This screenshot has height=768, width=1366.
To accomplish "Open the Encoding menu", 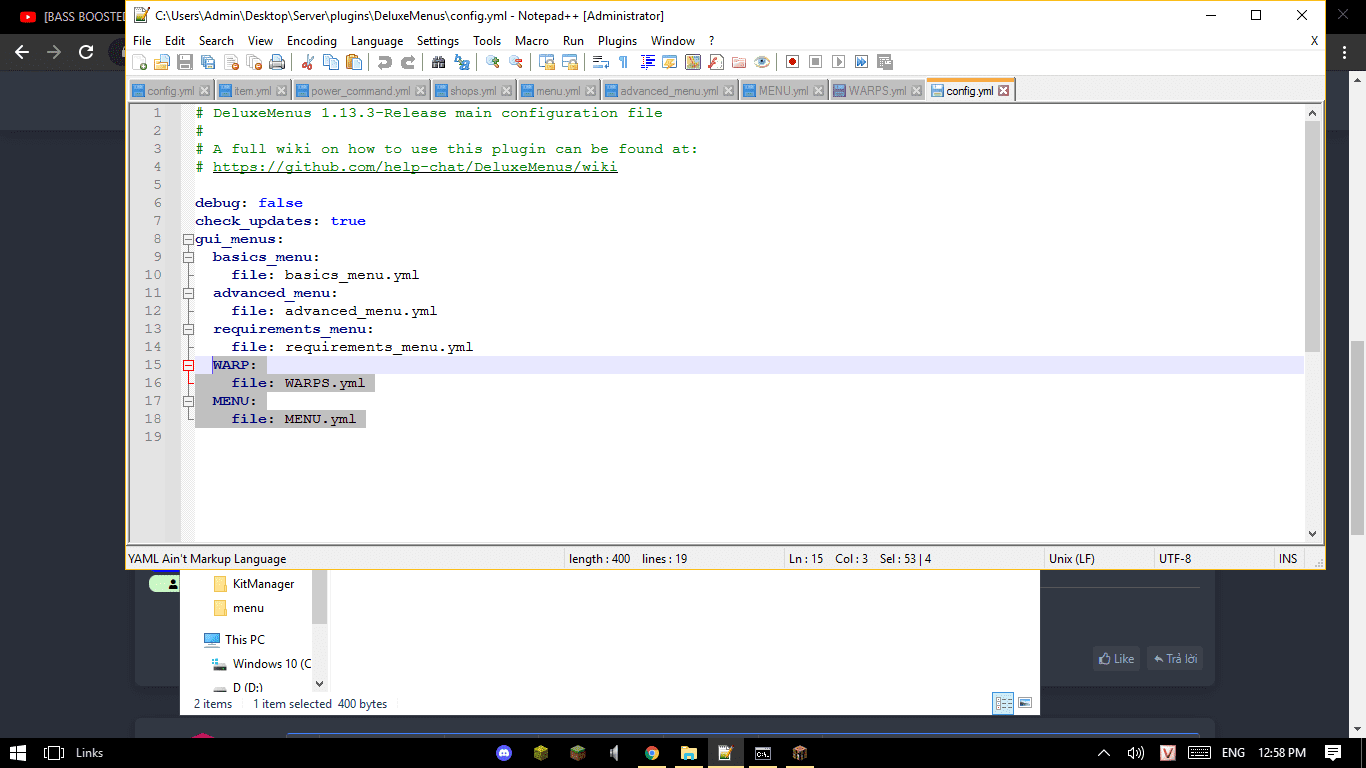I will pyautogui.click(x=311, y=41).
